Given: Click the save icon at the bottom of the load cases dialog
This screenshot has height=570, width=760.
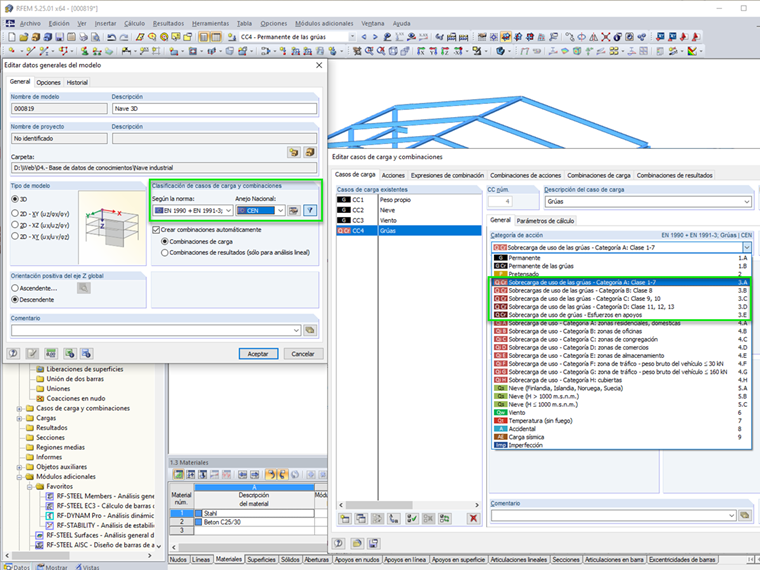Looking at the screenshot, I should click(x=373, y=543).
